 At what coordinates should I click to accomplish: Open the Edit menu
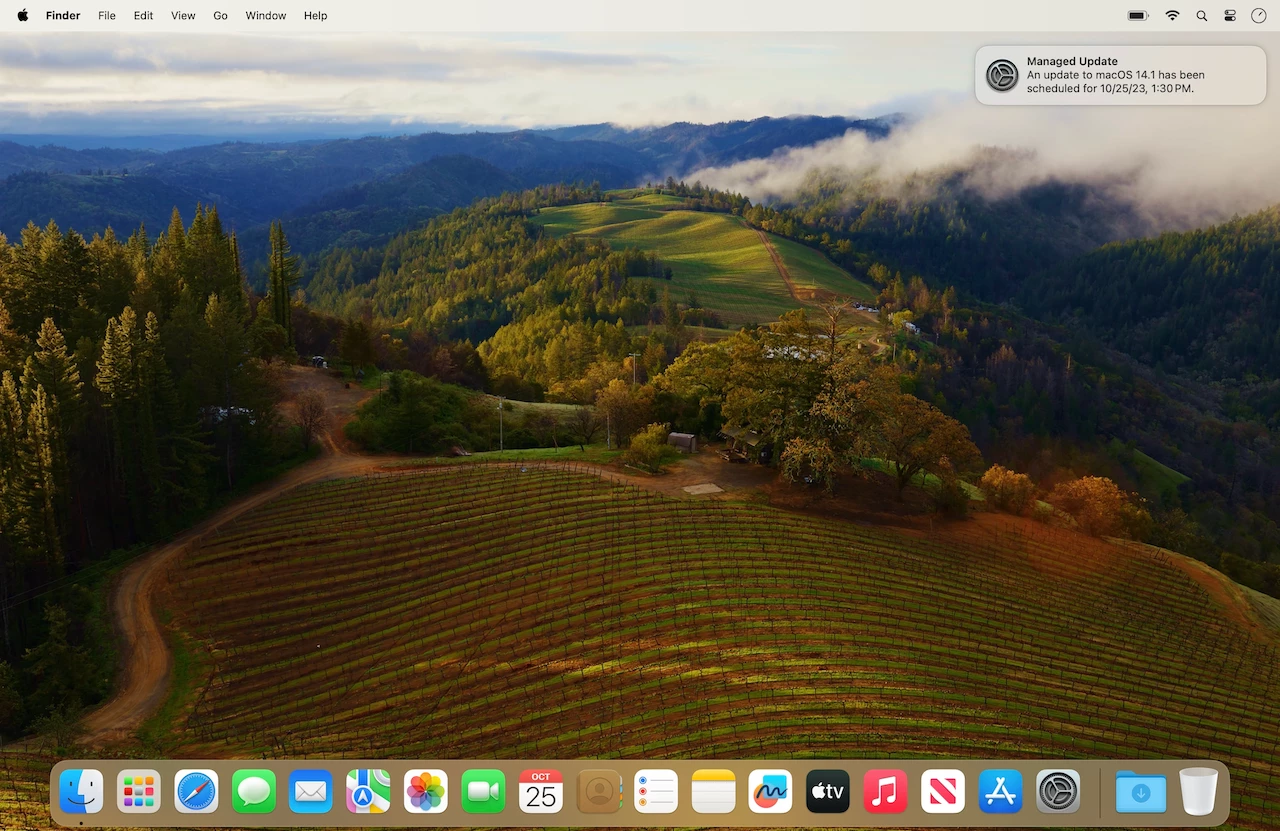point(144,16)
